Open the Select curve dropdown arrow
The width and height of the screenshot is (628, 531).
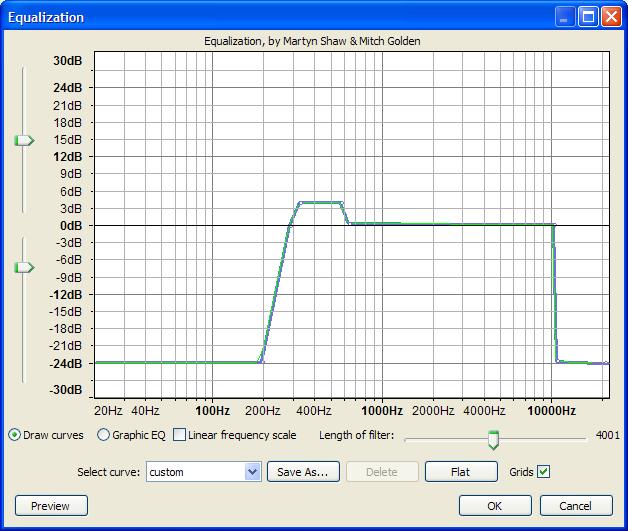[252, 472]
